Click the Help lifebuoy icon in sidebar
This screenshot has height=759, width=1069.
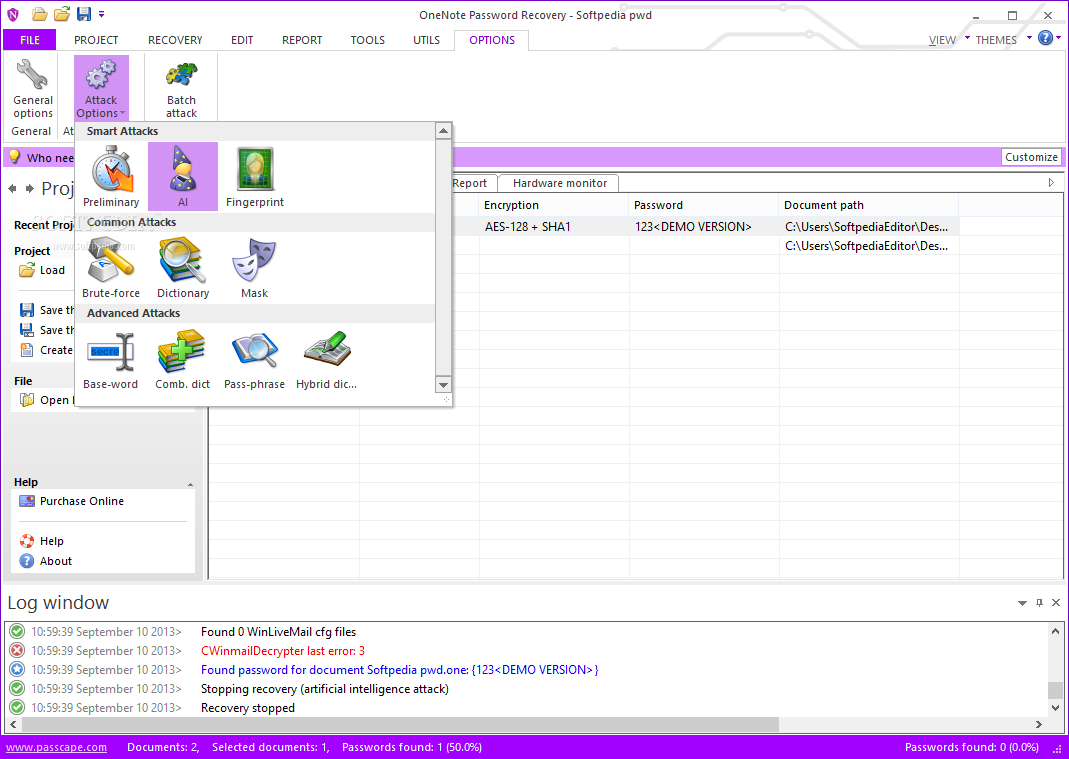pos(27,541)
